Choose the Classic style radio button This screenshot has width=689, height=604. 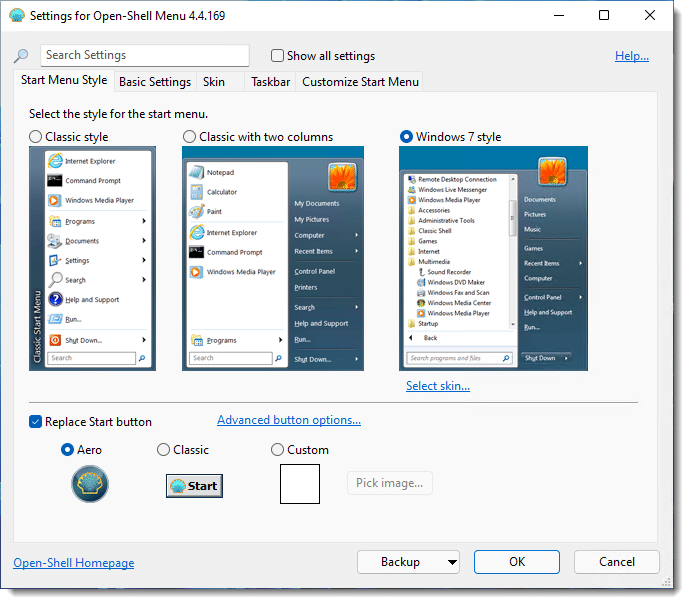pos(36,137)
